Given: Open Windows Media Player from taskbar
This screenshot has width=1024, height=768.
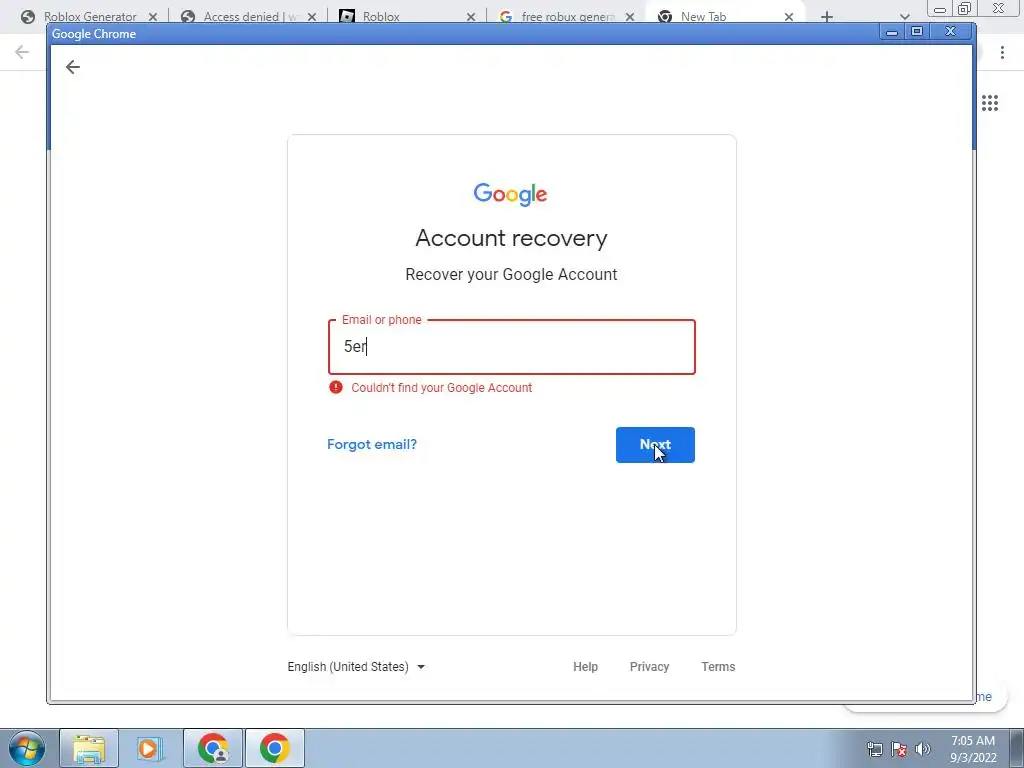Looking at the screenshot, I should tap(150, 748).
